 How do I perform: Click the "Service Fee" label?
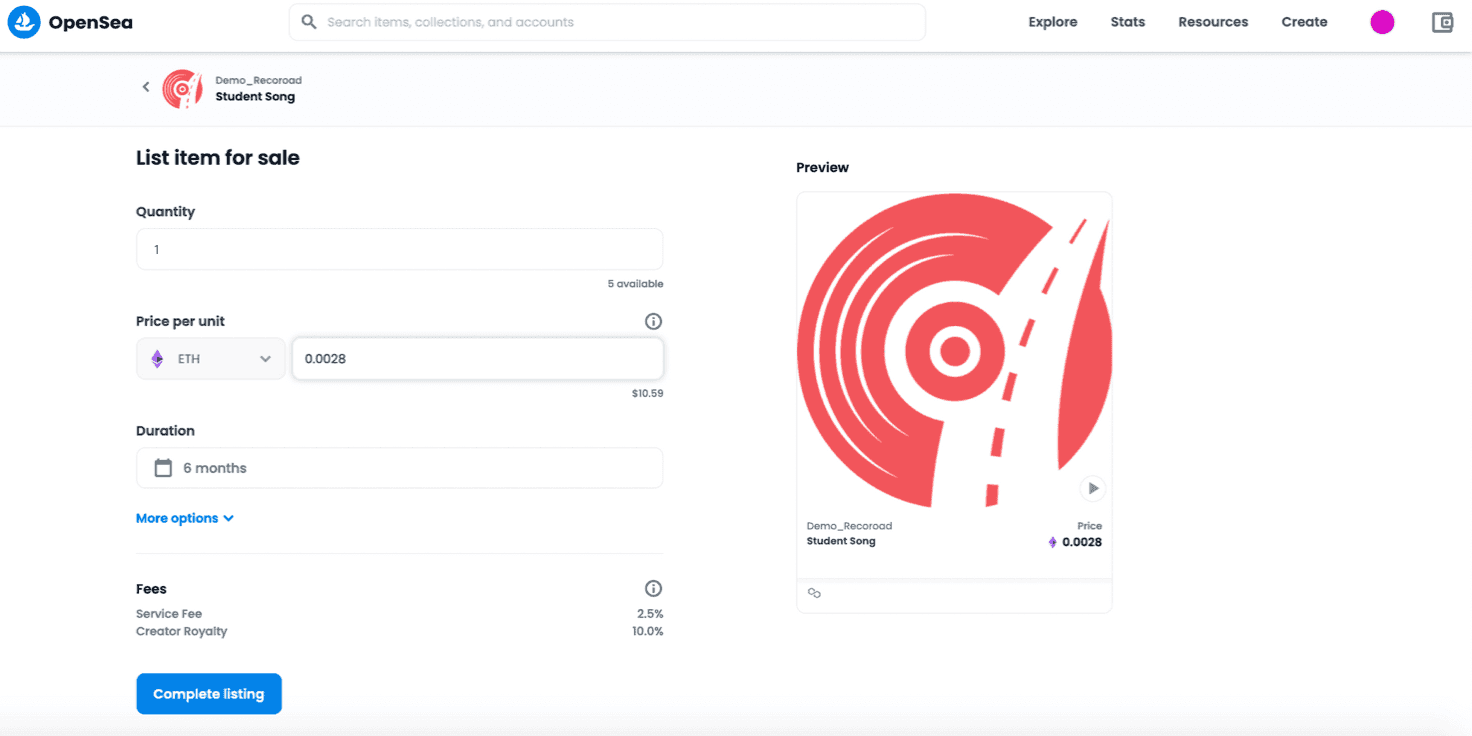pos(169,614)
